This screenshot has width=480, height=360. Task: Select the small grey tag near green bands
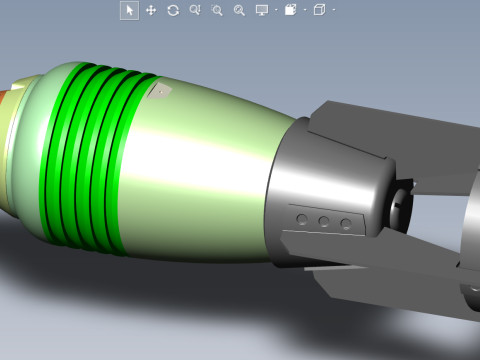click(159, 91)
